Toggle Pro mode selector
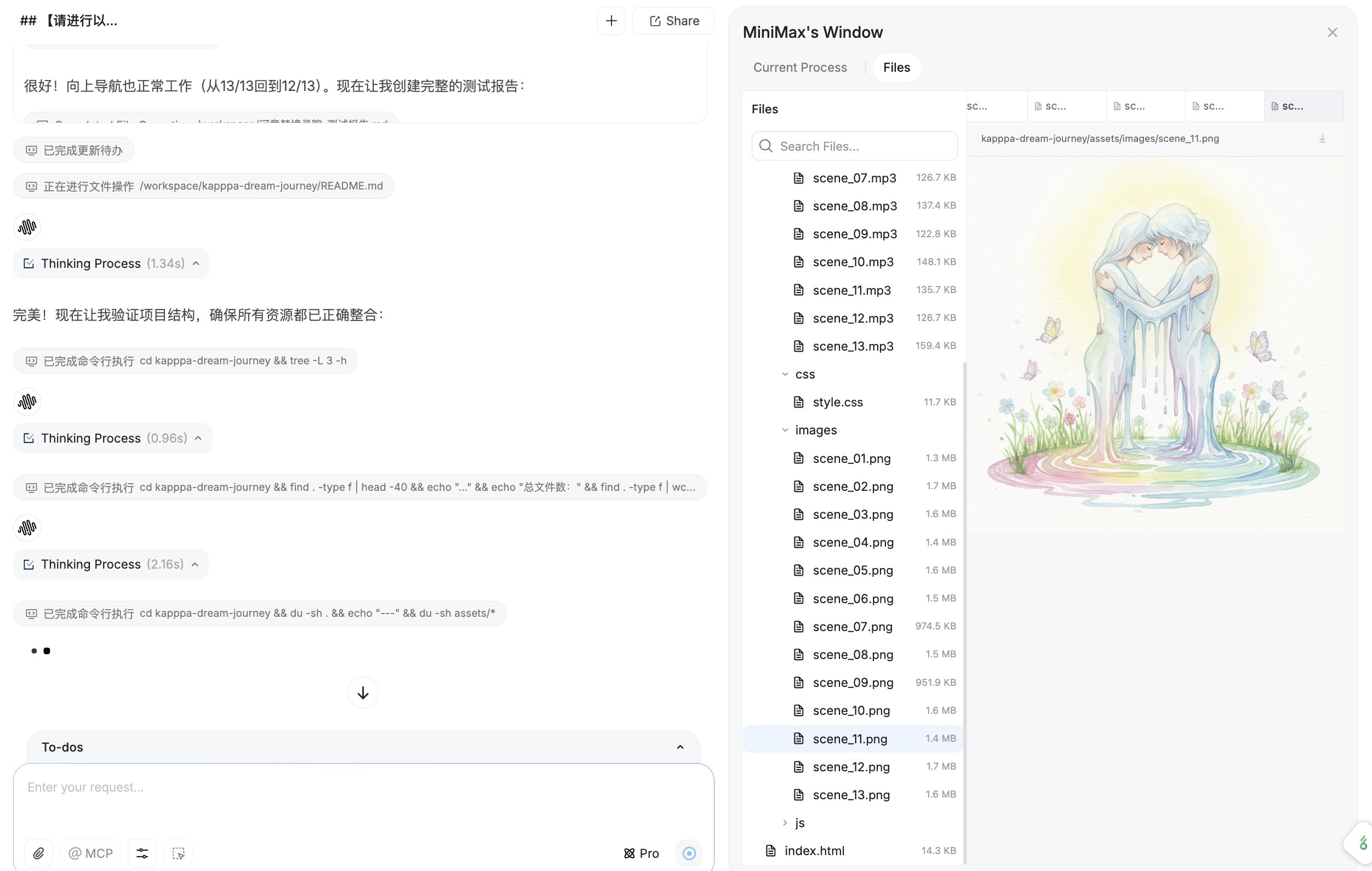Viewport: 1372px width, 871px height. (642, 853)
